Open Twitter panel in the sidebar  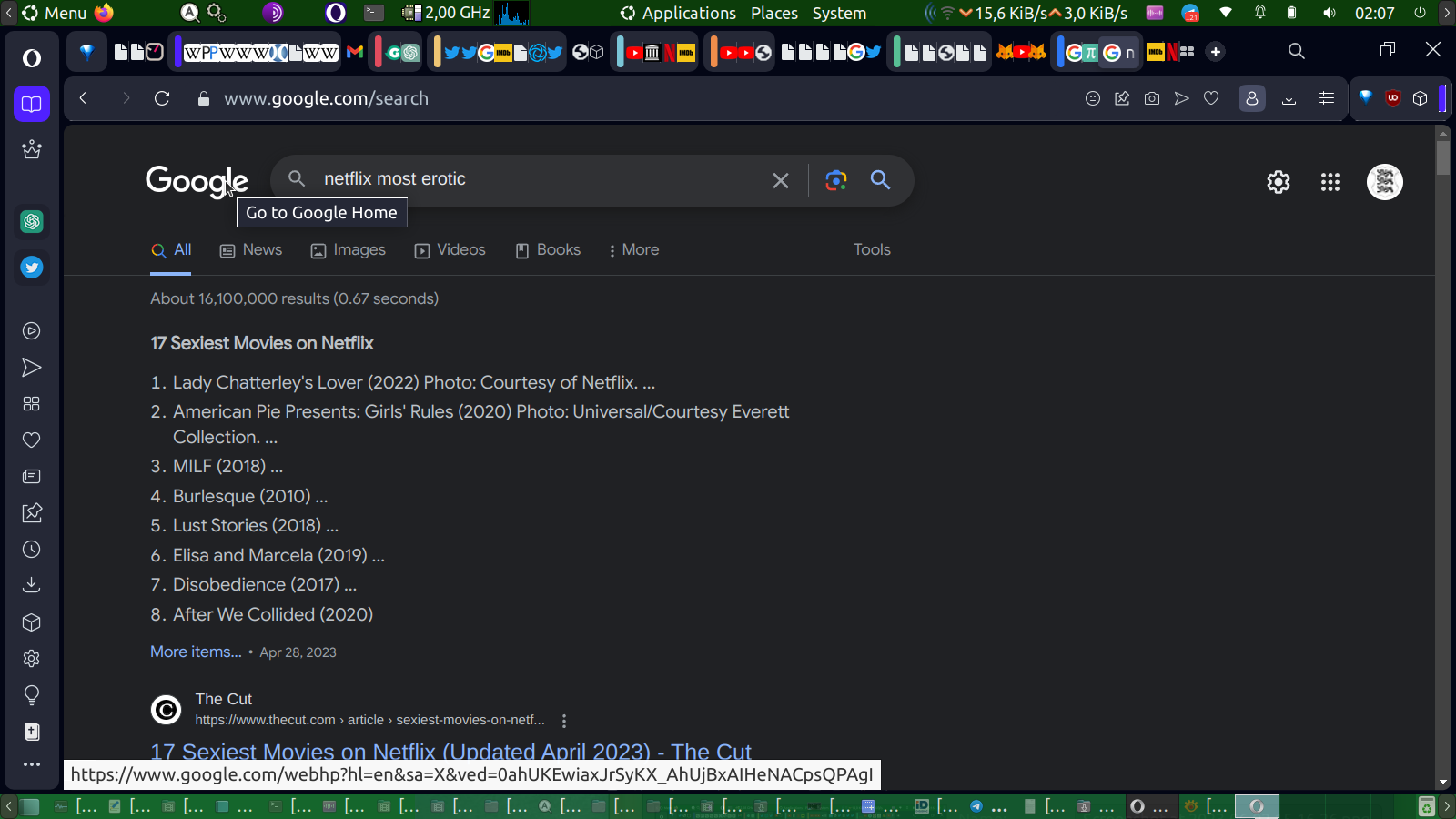coord(32,268)
